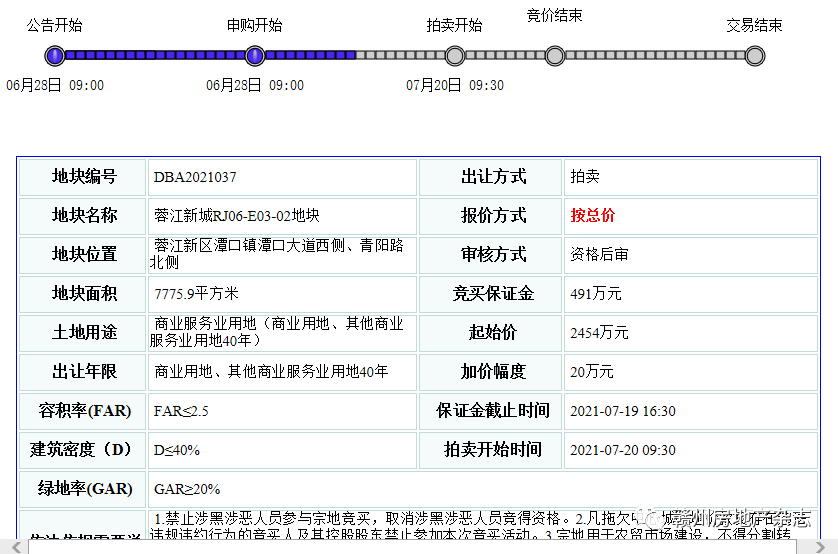Click the 商业服务业用地 land use cell
The height and width of the screenshot is (554, 838).
point(282,332)
